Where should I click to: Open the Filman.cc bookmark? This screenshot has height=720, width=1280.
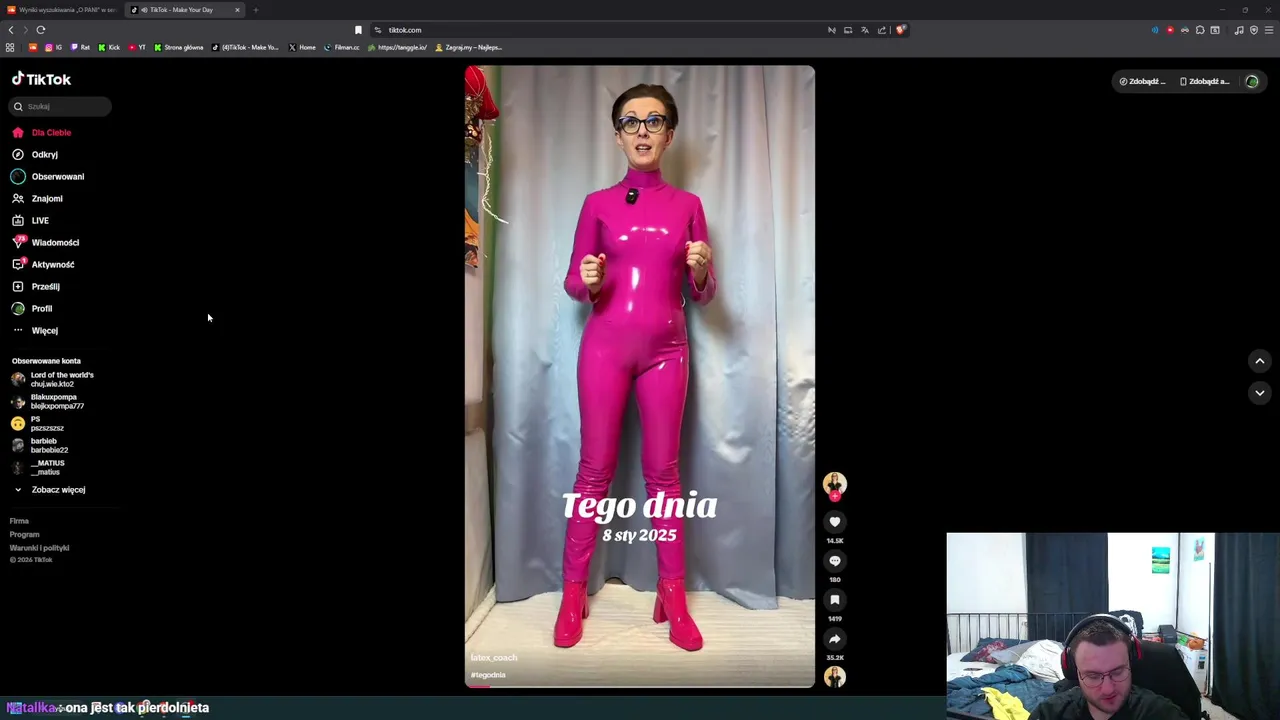(x=342, y=47)
